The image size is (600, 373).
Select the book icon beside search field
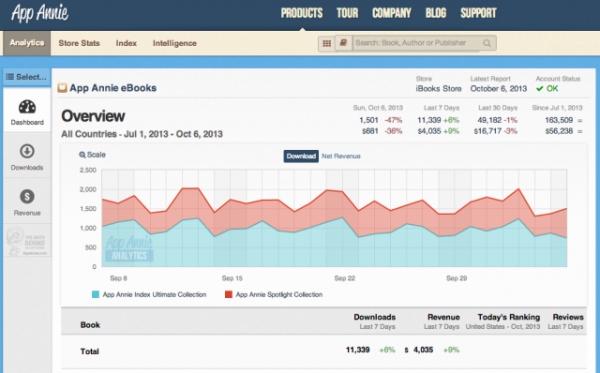(343, 43)
